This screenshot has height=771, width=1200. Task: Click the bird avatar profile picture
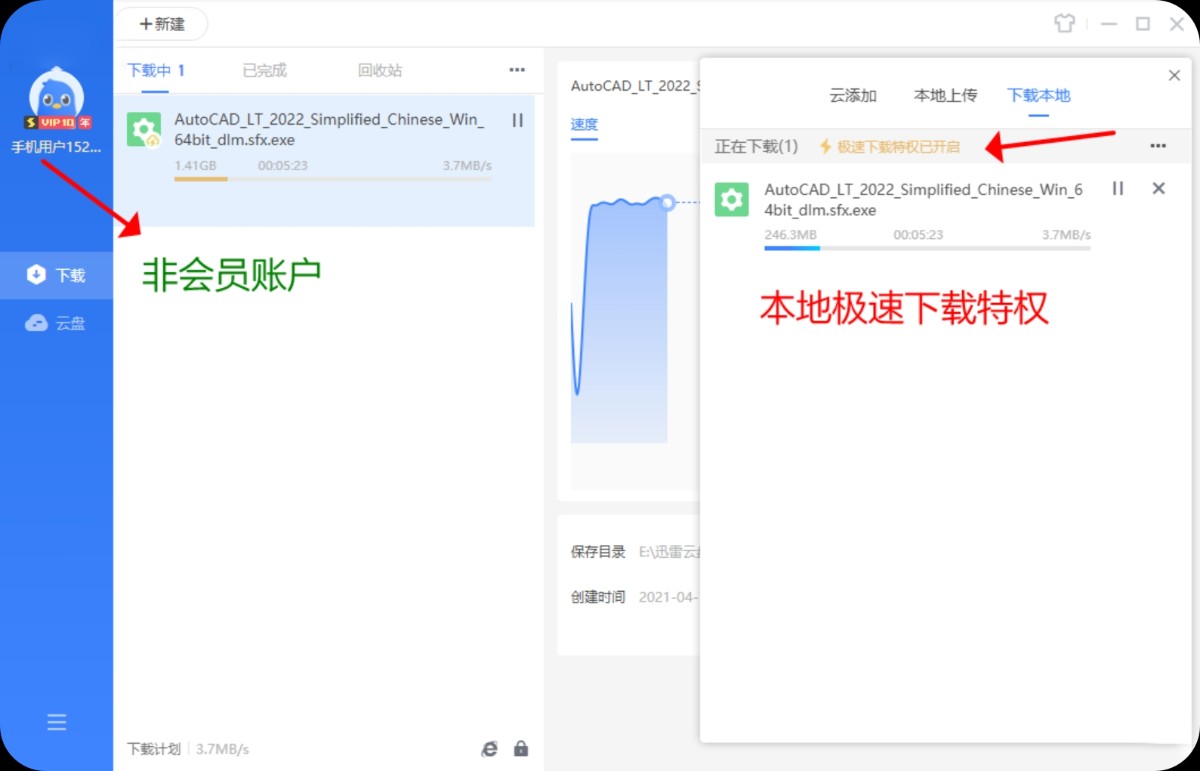[x=56, y=94]
